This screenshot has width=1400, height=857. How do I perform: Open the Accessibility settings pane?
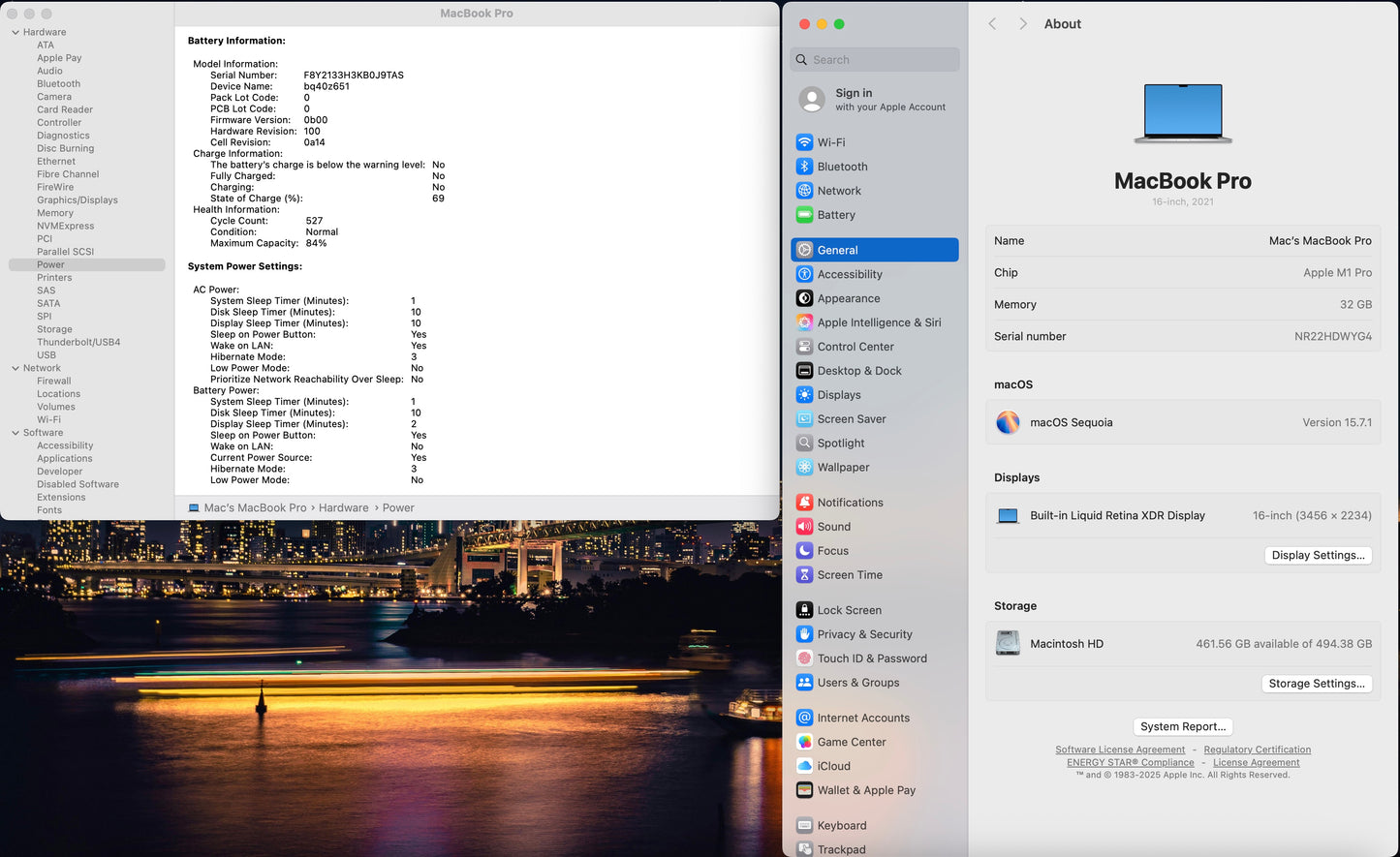(x=849, y=274)
